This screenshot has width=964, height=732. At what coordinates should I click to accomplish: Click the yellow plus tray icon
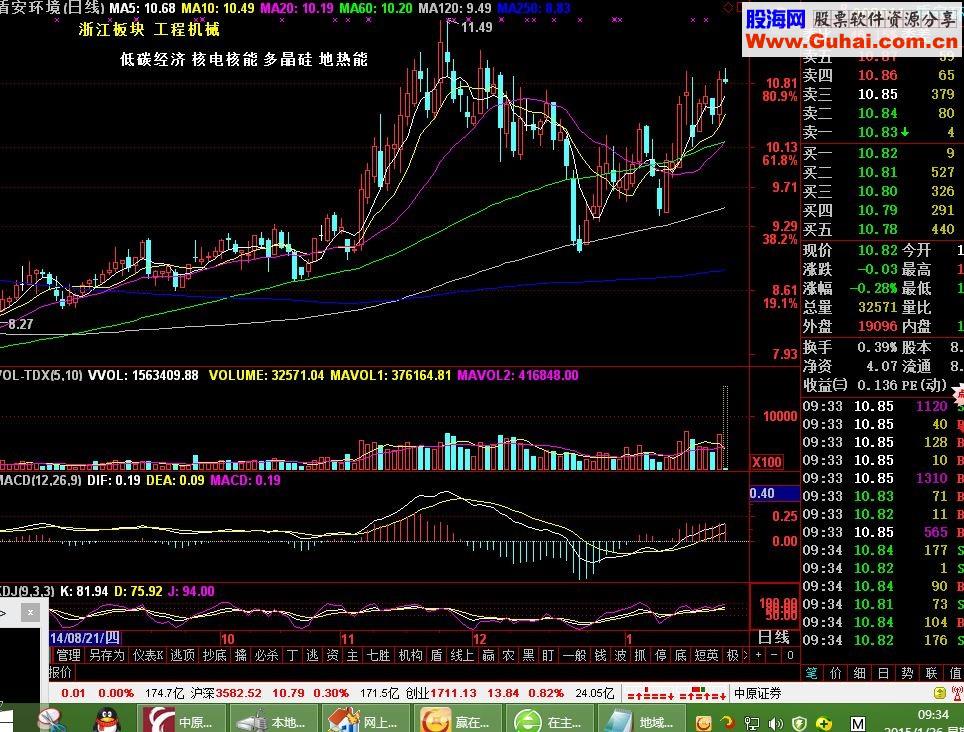(824, 723)
